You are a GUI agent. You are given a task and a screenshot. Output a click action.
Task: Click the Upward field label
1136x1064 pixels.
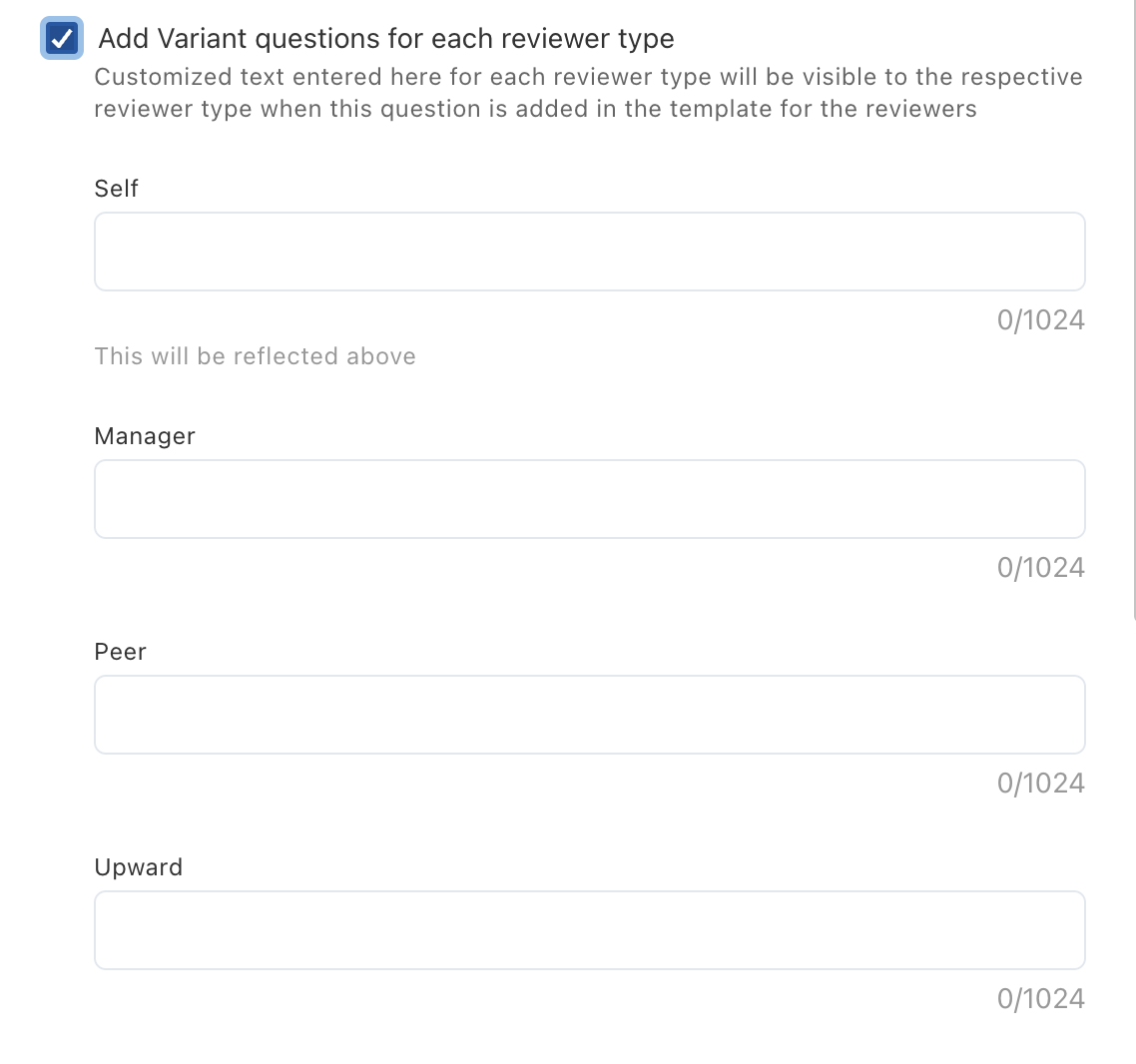pyautogui.click(x=139, y=867)
